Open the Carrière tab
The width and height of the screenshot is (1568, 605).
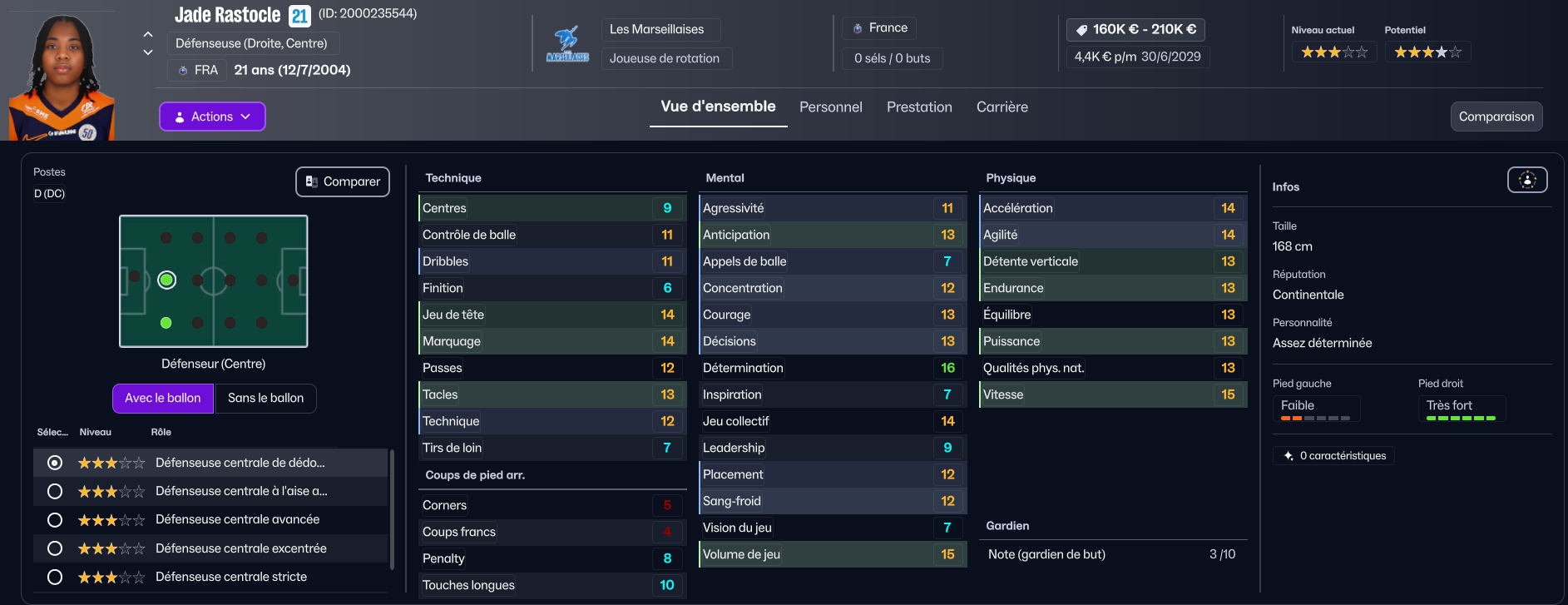point(1002,107)
